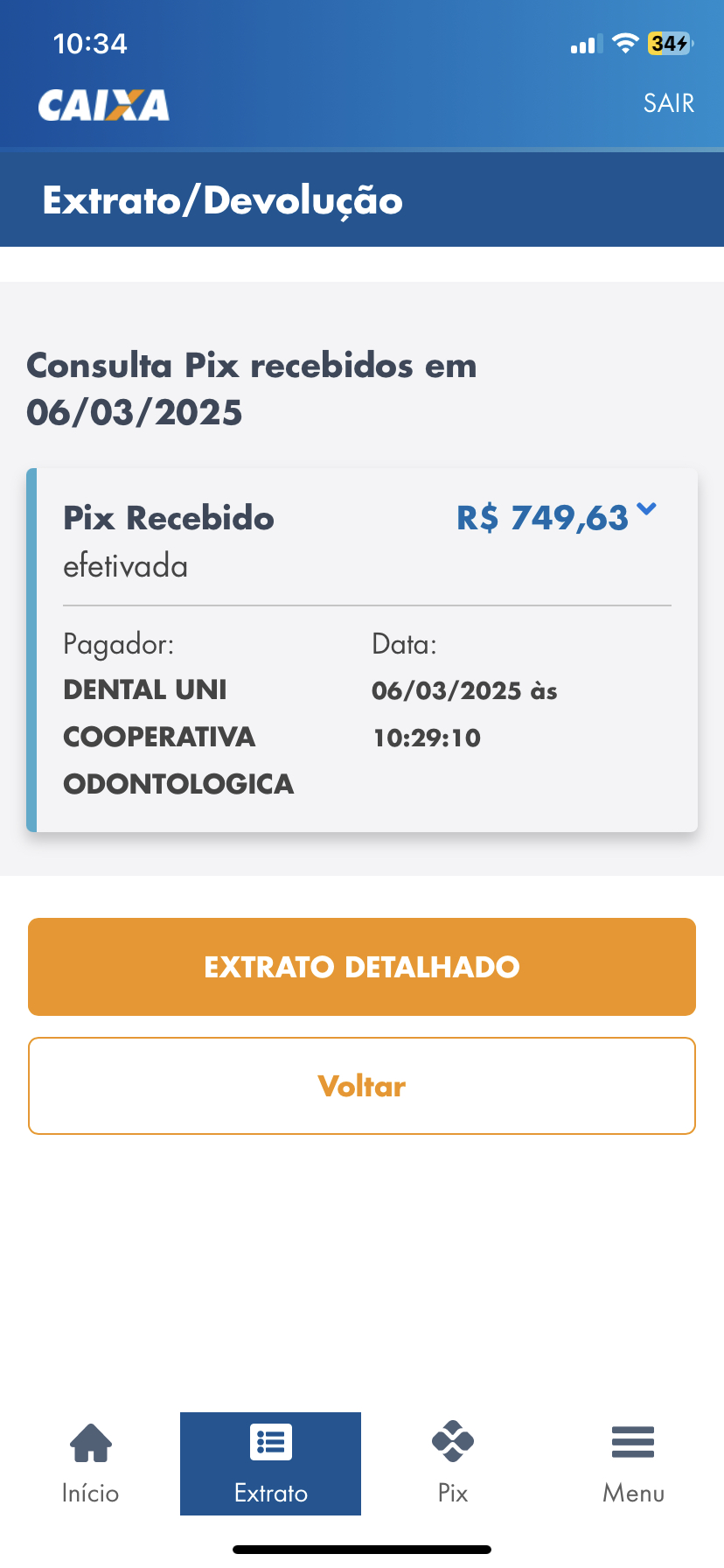Tap the CAIXA logo in header
Viewport: 724px width, 1568px height.
coord(103,105)
